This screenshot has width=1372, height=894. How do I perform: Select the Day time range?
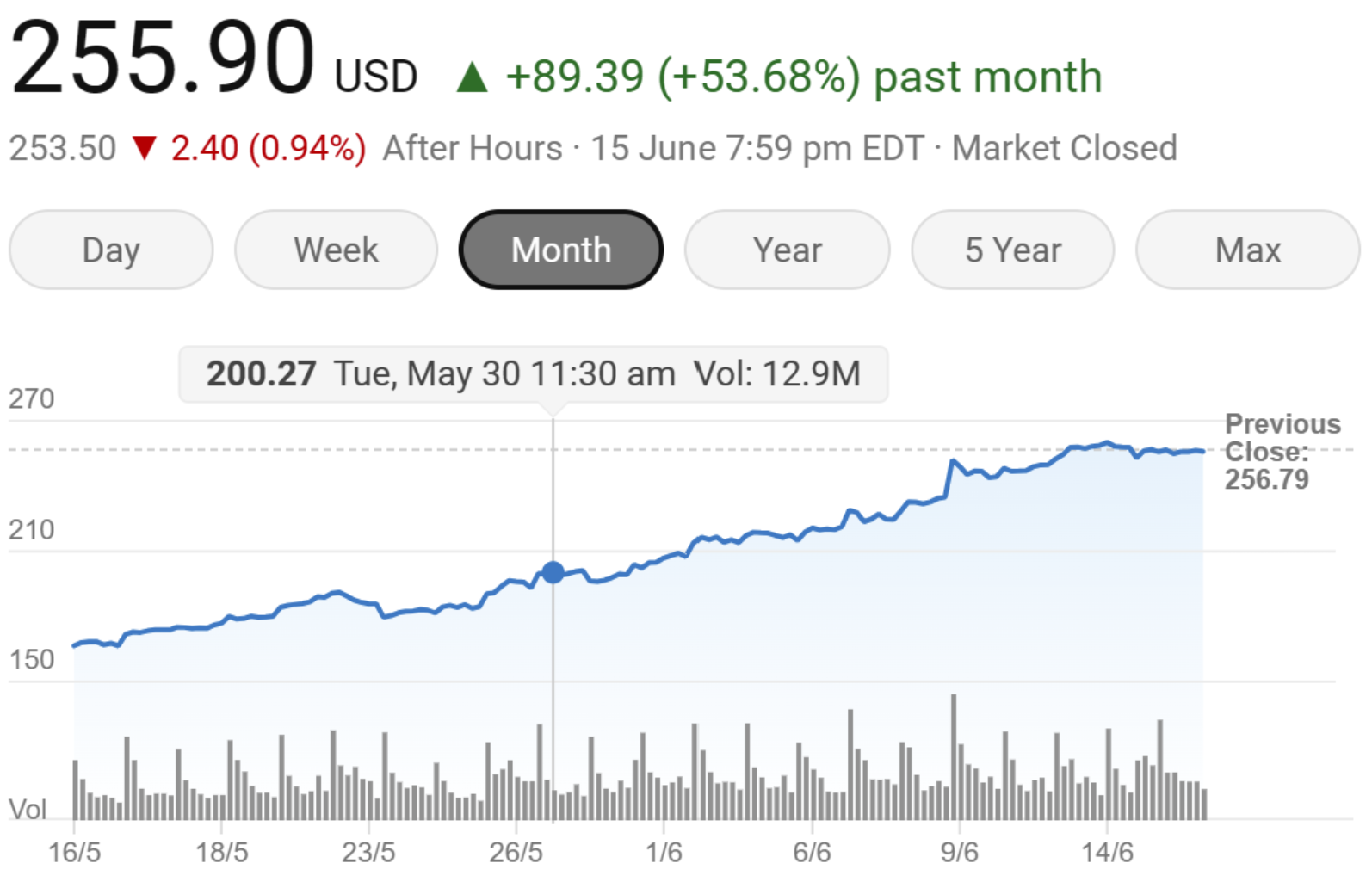coord(110,250)
